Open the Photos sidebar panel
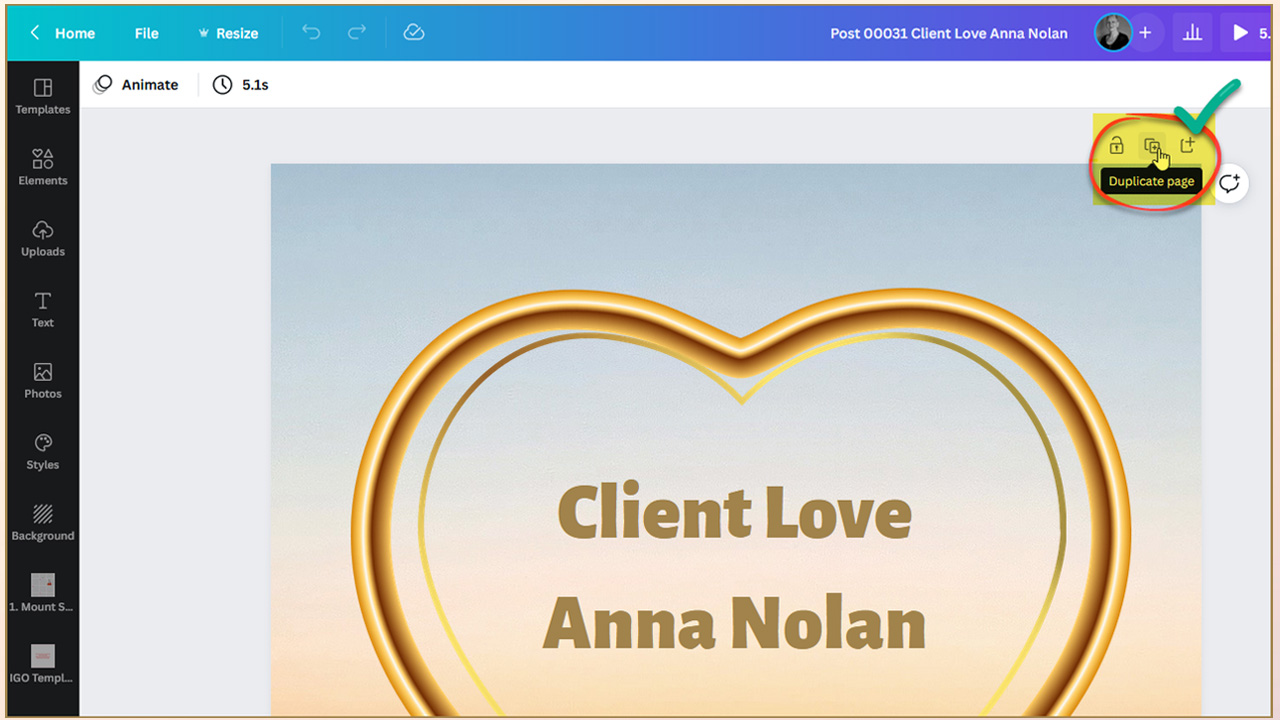The width and height of the screenshot is (1280, 720). 43,381
